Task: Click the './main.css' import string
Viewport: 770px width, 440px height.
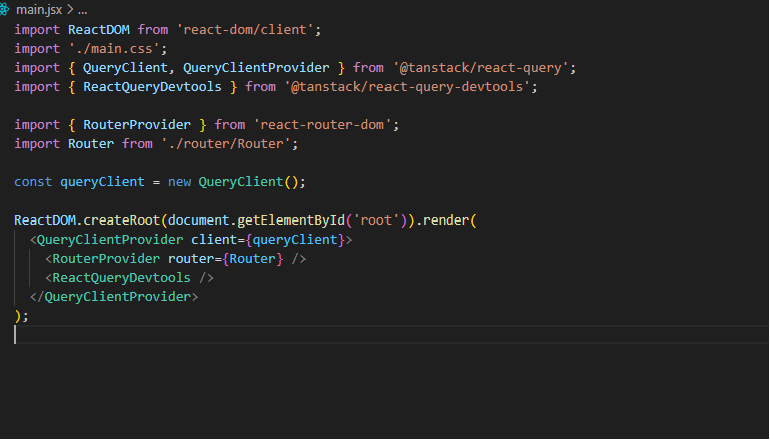Action: click(x=114, y=49)
